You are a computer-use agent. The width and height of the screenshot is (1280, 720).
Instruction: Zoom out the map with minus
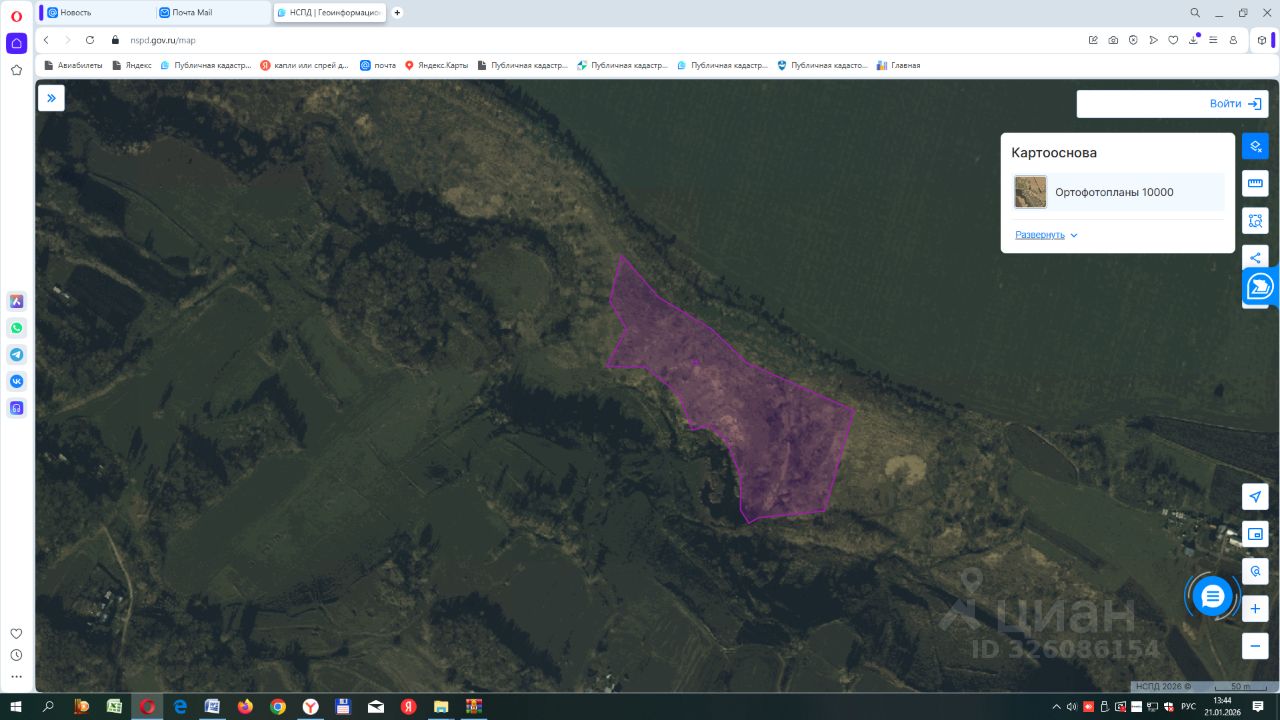(1255, 645)
